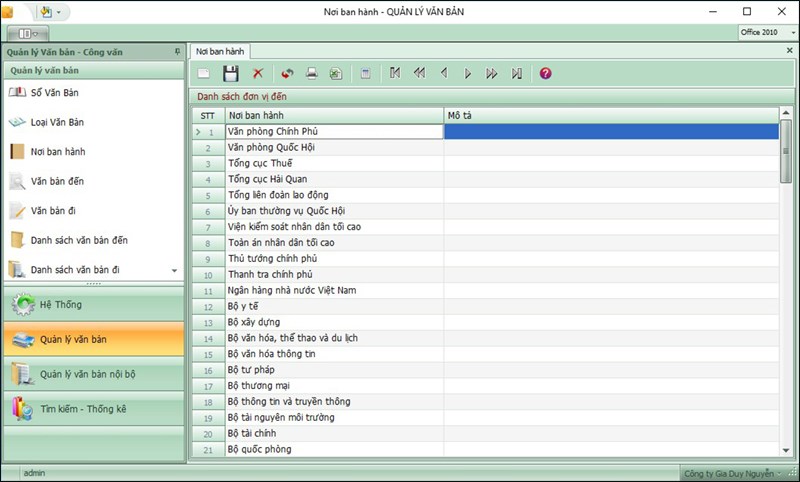The height and width of the screenshot is (482, 800).
Task: Open the Tìm kiếm - Thống kê group
Action: coord(94,408)
